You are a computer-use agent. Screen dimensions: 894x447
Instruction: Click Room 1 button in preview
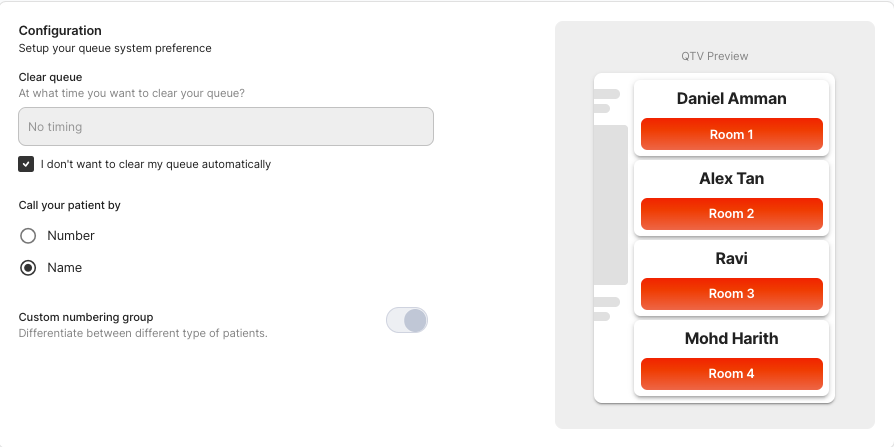click(x=732, y=135)
